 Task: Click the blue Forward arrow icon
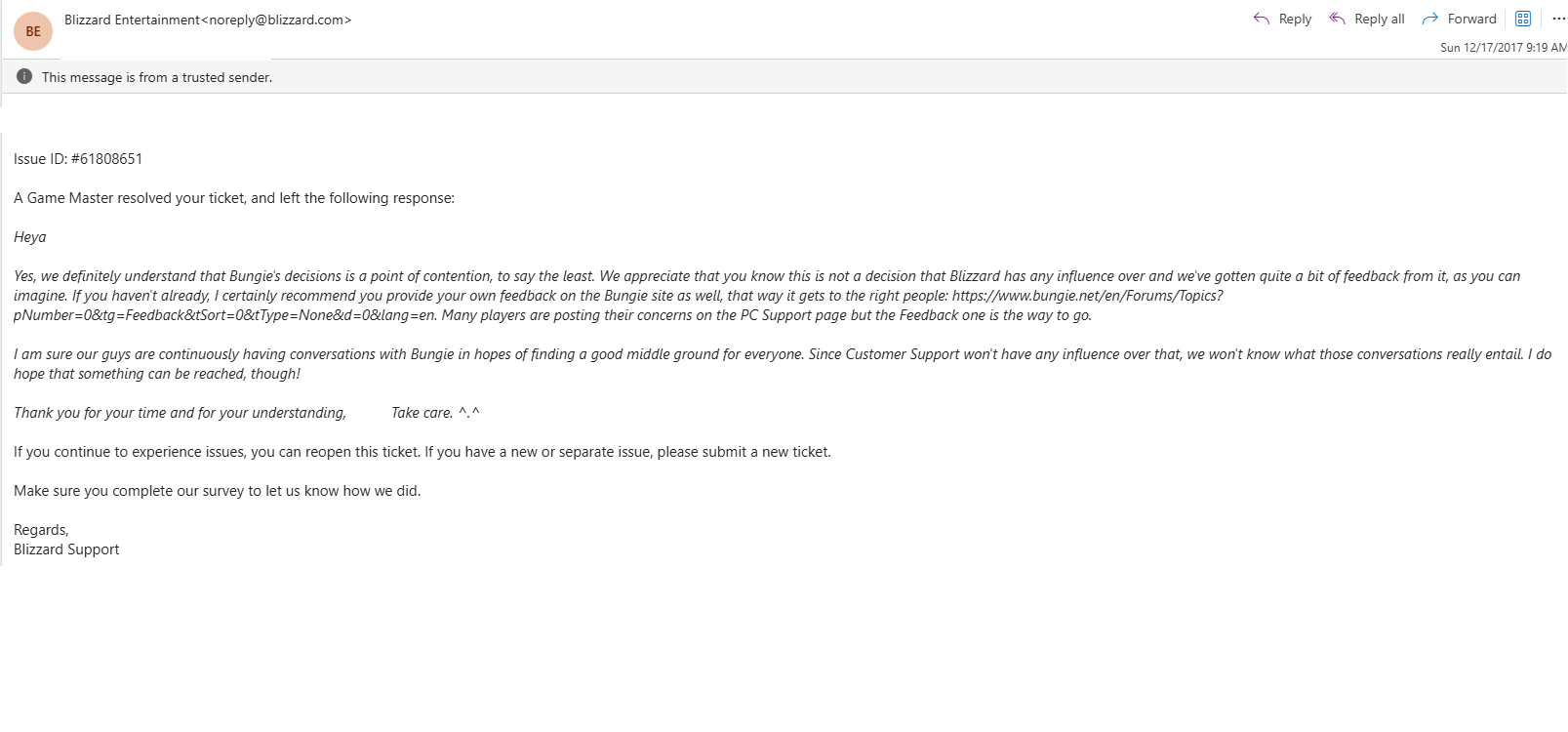pyautogui.click(x=1430, y=19)
